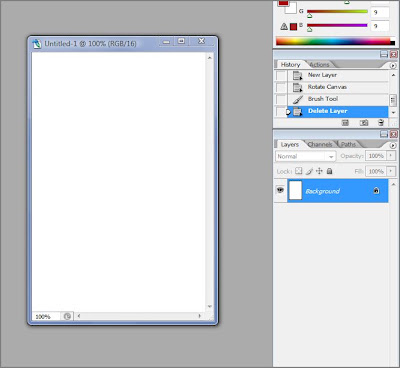Click the history panel trash icon

[x=381, y=123]
